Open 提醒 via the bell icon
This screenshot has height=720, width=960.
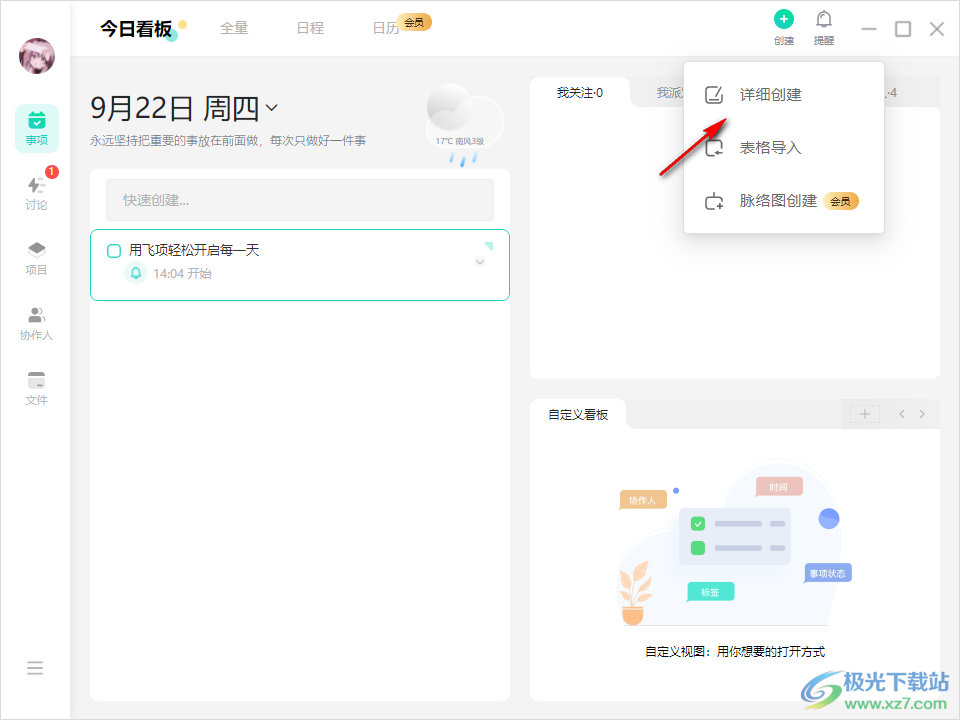pyautogui.click(x=824, y=18)
